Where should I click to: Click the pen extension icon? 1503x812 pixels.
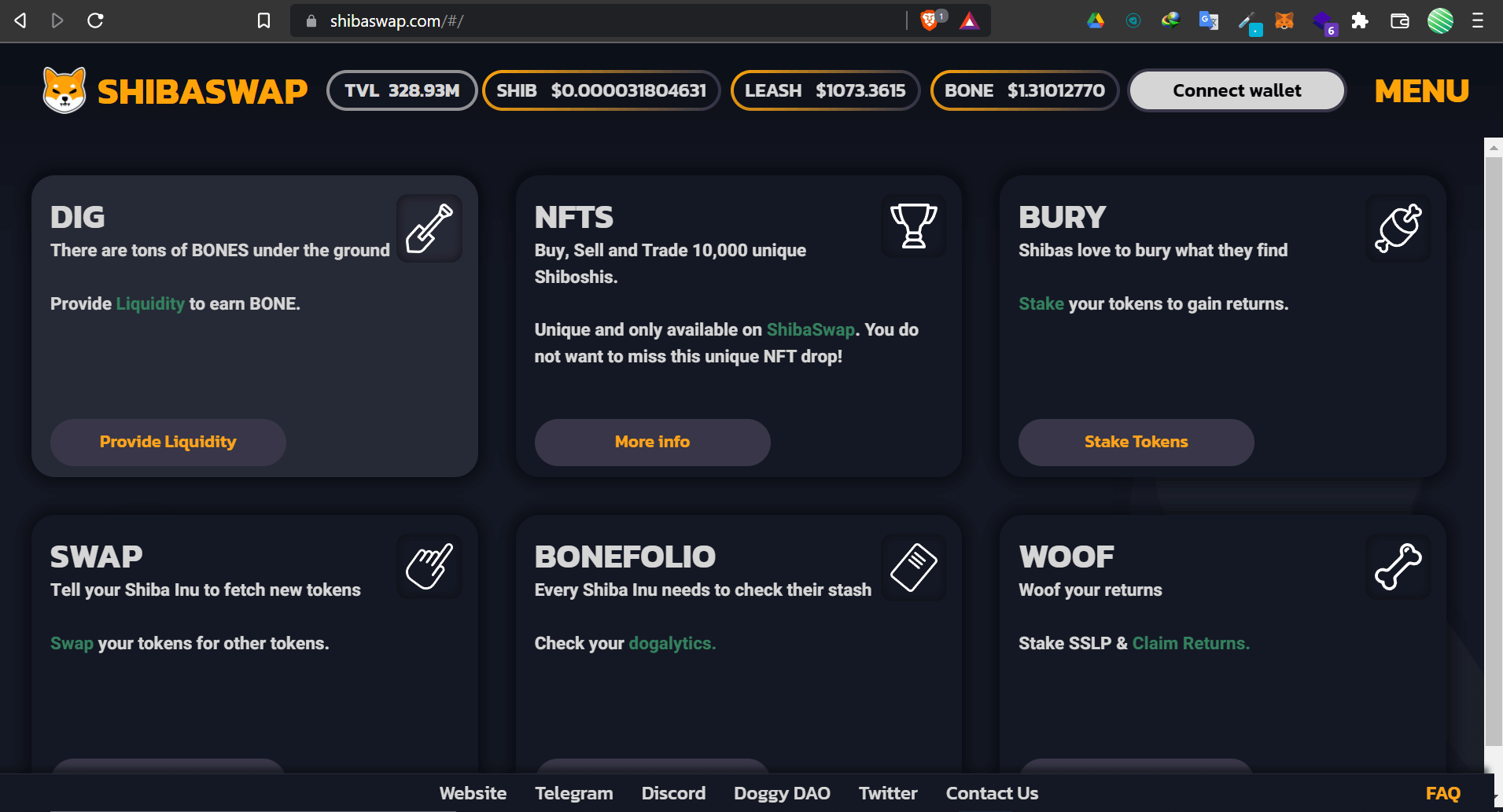[x=1248, y=23]
